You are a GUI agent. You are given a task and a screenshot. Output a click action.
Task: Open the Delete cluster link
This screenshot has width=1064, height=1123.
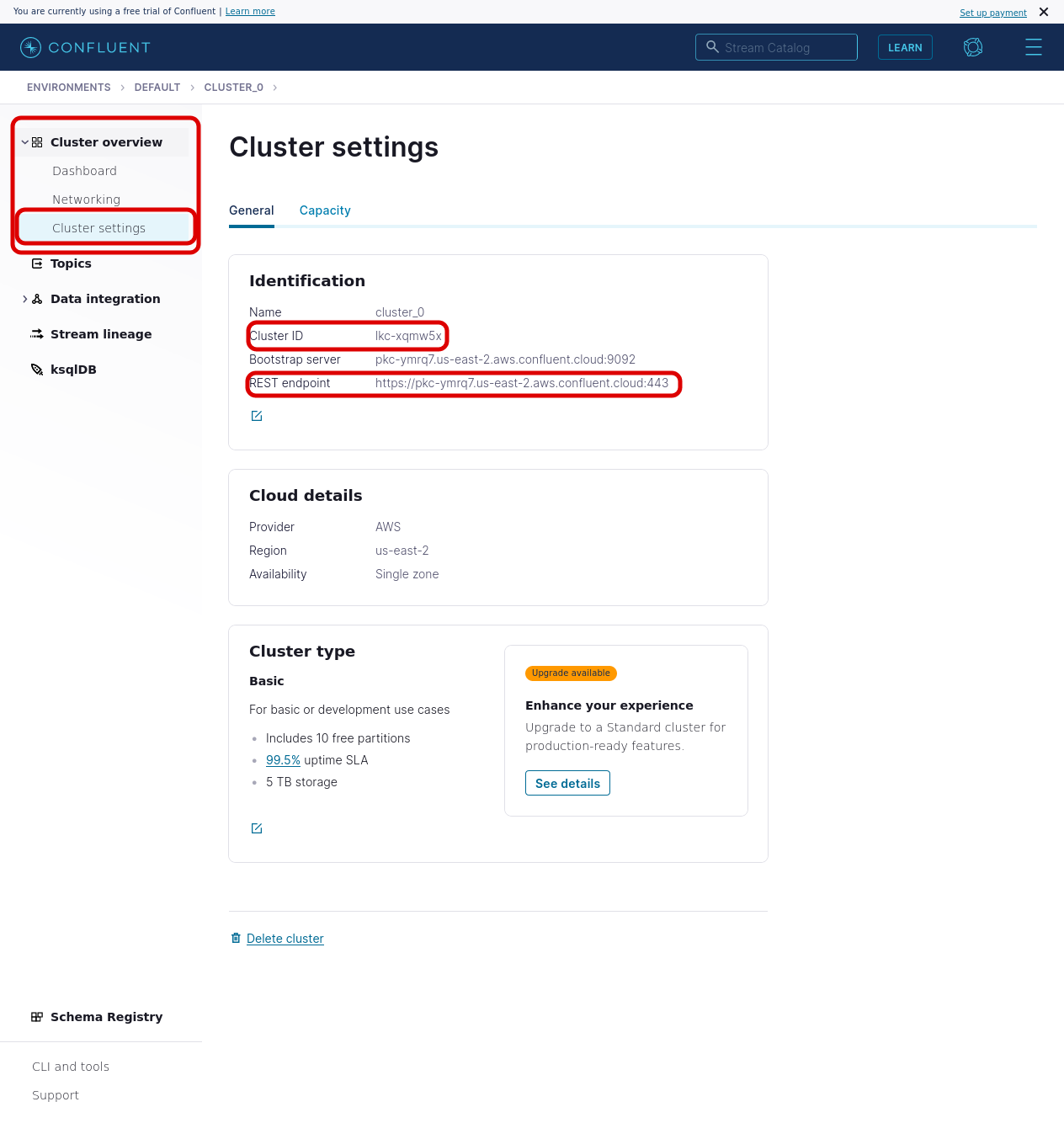tap(285, 938)
